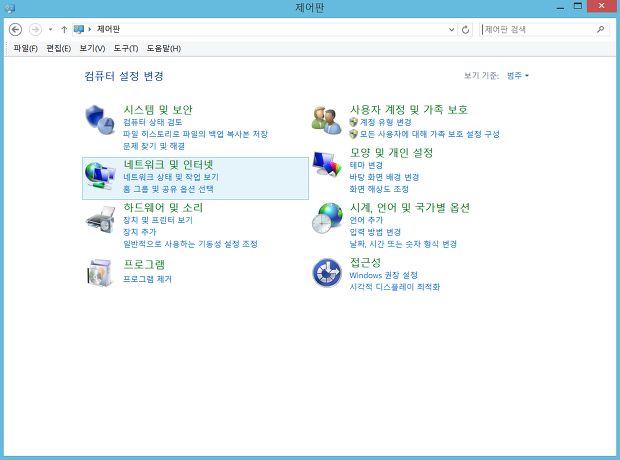This screenshot has width=620, height=460.
Task: Open the Clock, Language and Region globe icon
Action: (327, 218)
